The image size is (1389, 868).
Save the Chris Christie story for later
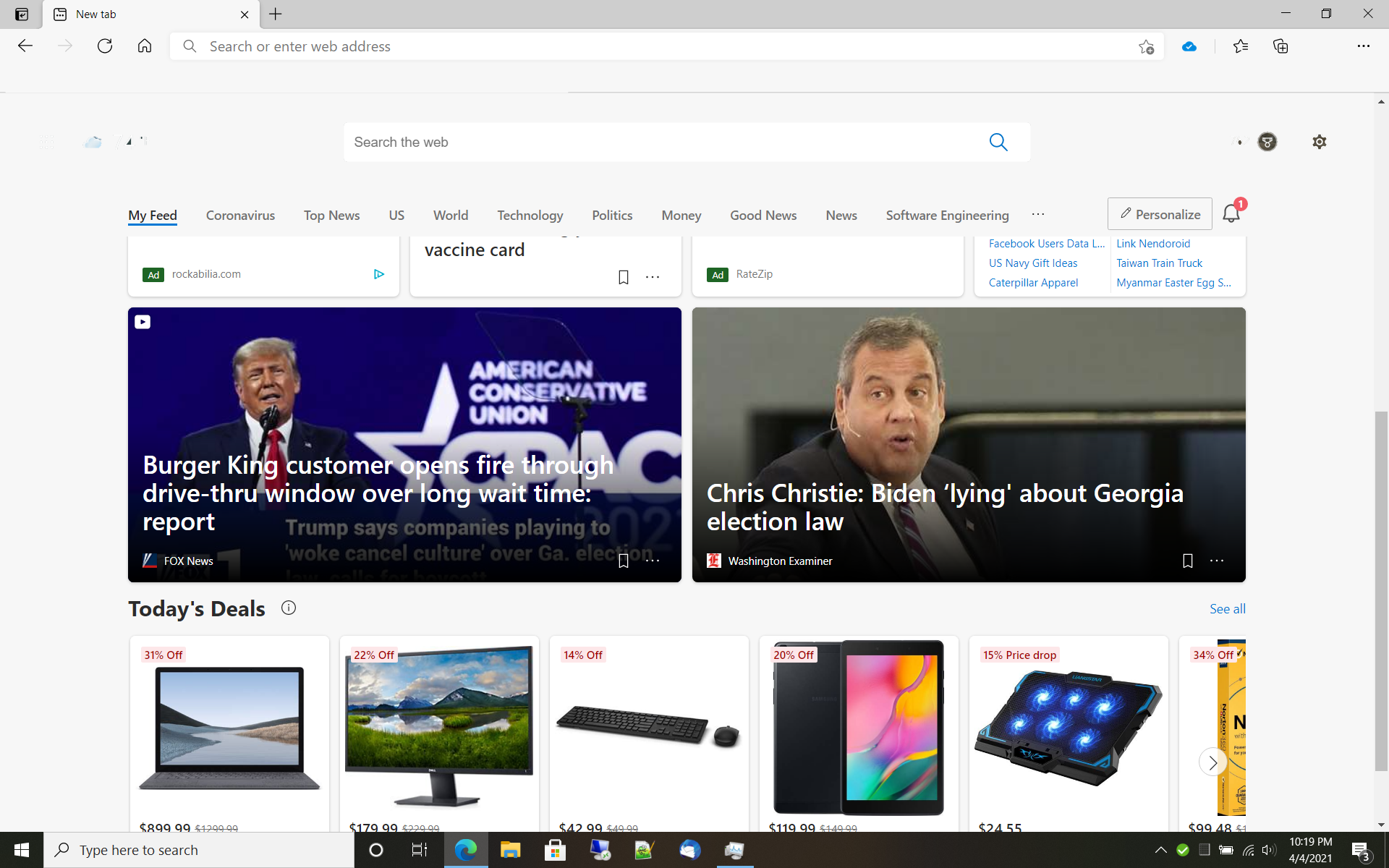click(1188, 561)
